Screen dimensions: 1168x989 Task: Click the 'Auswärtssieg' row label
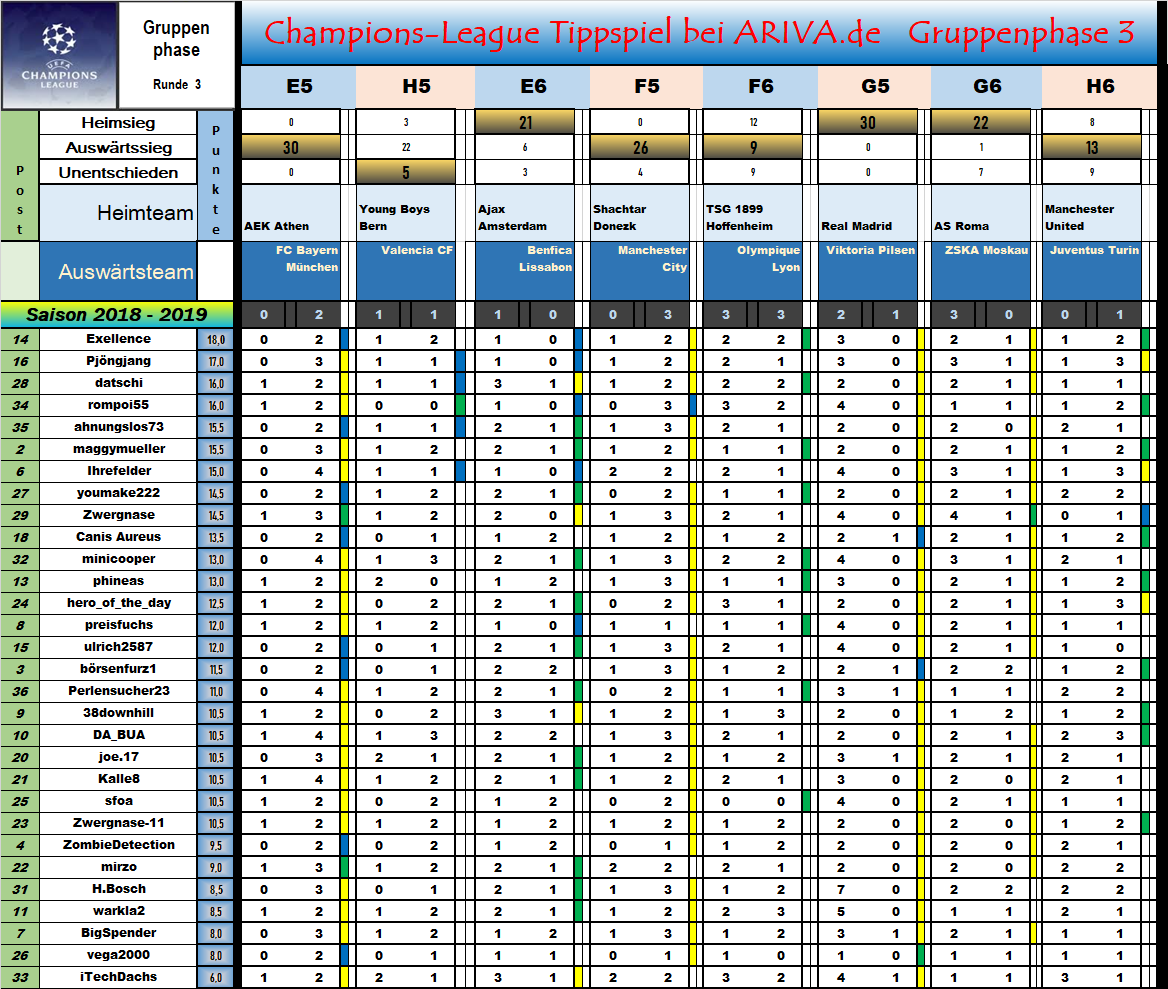(x=118, y=147)
